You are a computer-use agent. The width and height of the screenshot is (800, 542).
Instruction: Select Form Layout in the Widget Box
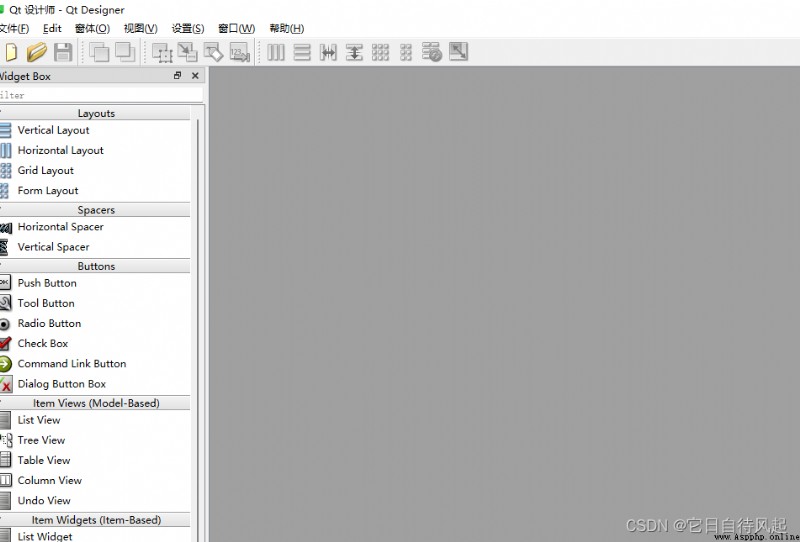(95, 191)
